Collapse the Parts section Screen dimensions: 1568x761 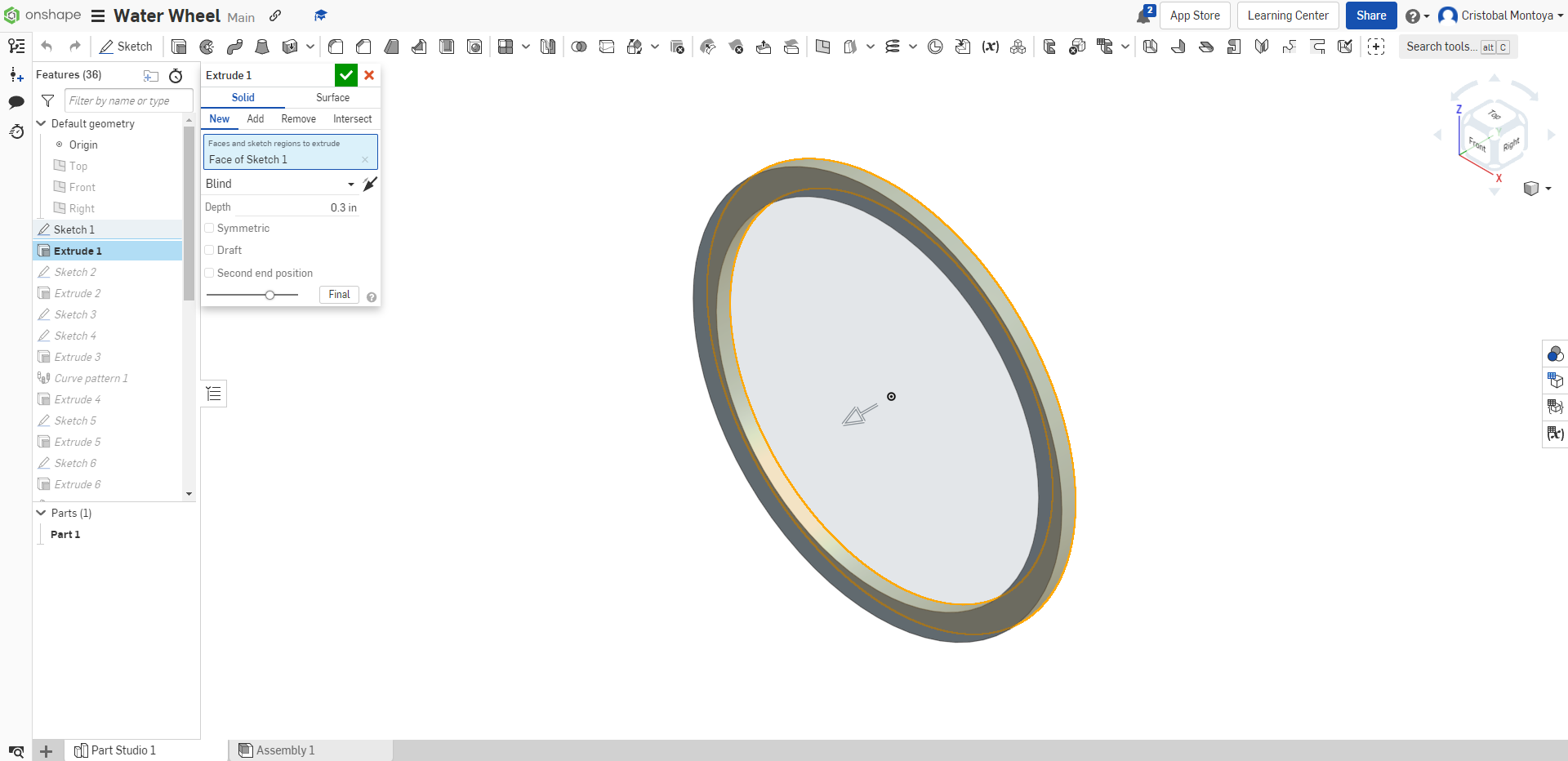(x=40, y=513)
